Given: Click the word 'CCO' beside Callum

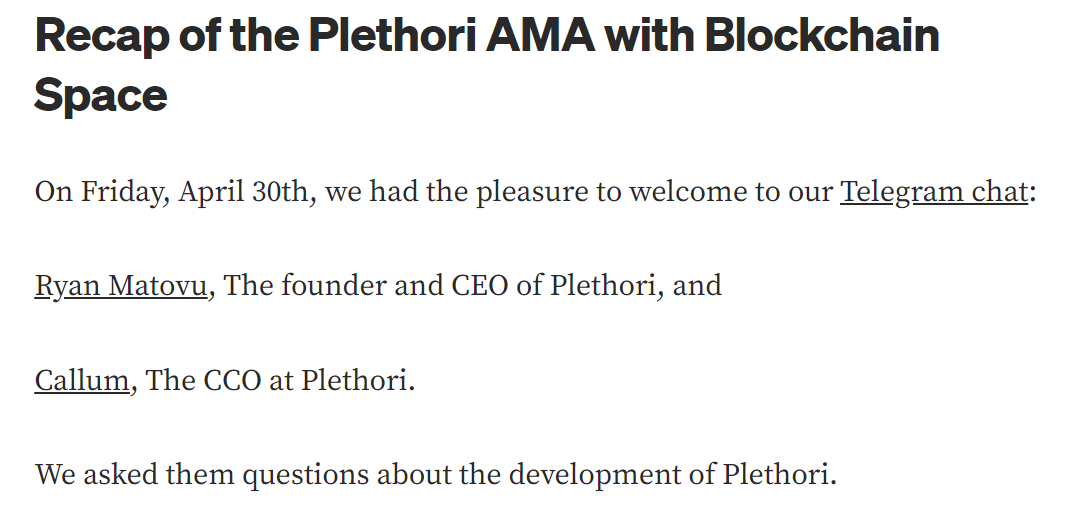Looking at the screenshot, I should point(229,380).
